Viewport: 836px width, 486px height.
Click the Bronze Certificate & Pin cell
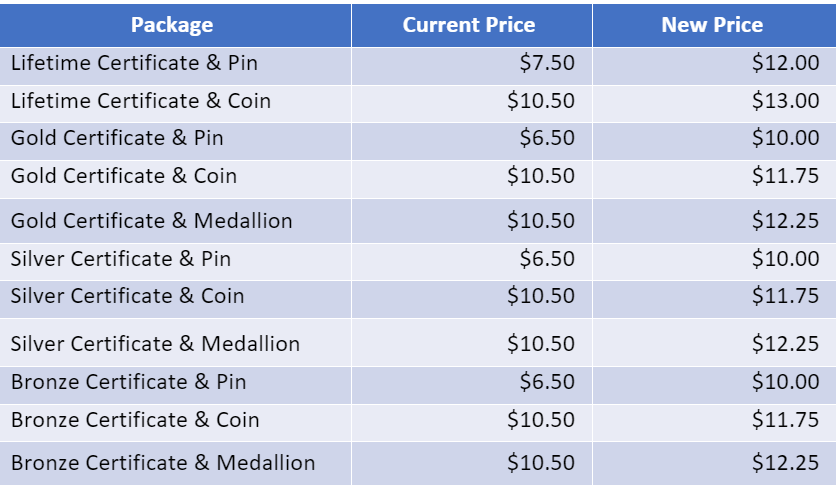pyautogui.click(x=129, y=382)
